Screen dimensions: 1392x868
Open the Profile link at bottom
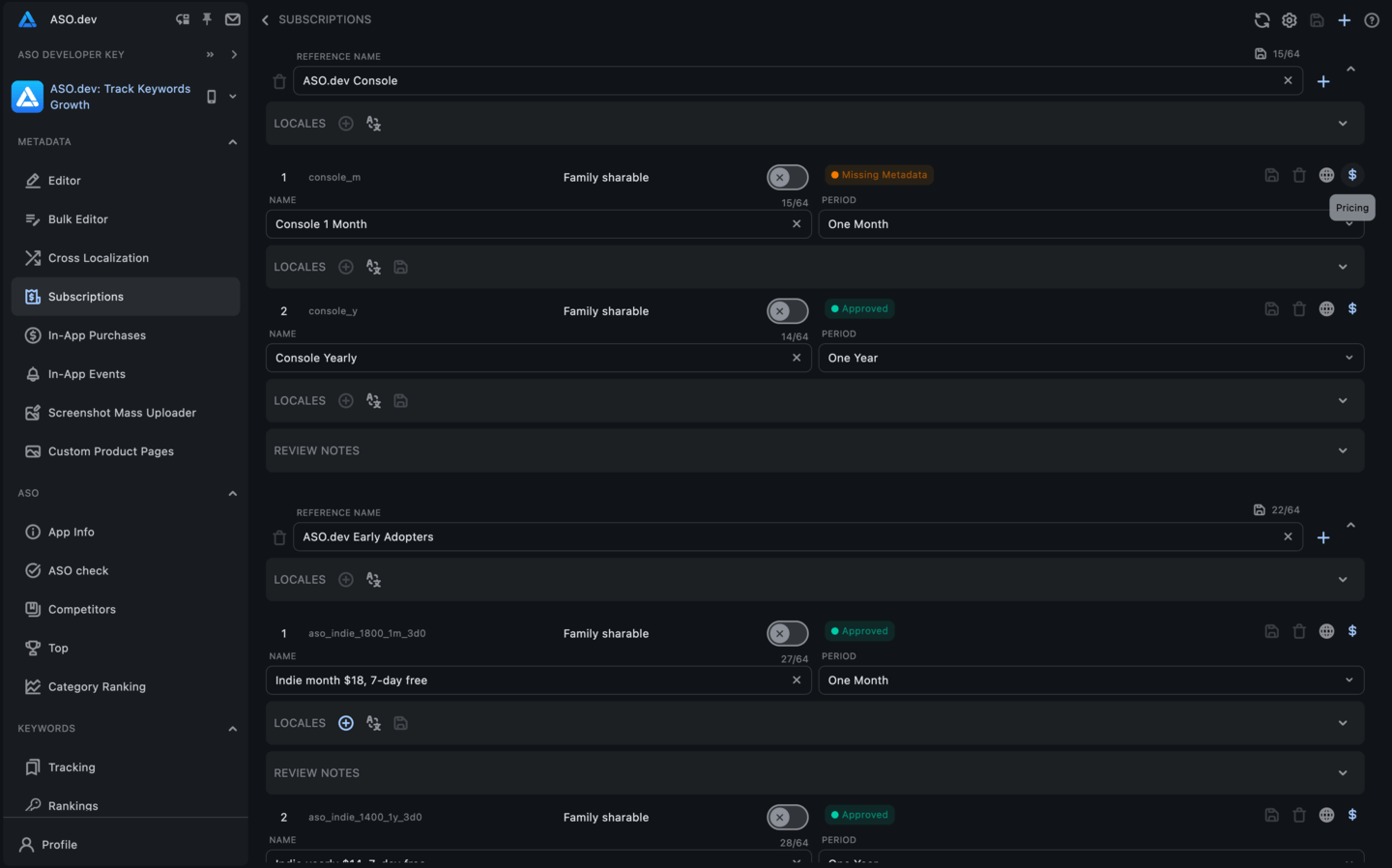tap(59, 845)
